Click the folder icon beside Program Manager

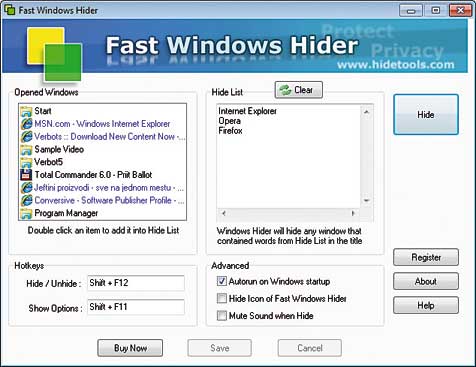[x=26, y=213]
